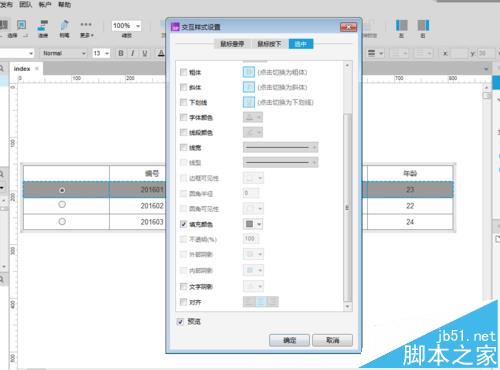The width and height of the screenshot is (500, 370).
Task: Click the opacity 100 input field
Action: [251, 239]
